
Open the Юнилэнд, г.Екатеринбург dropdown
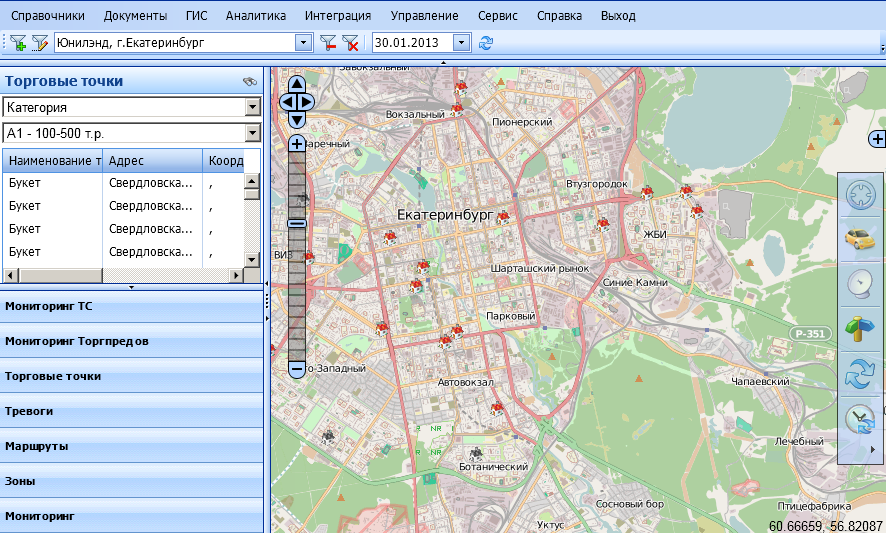pyautogui.click(x=303, y=43)
